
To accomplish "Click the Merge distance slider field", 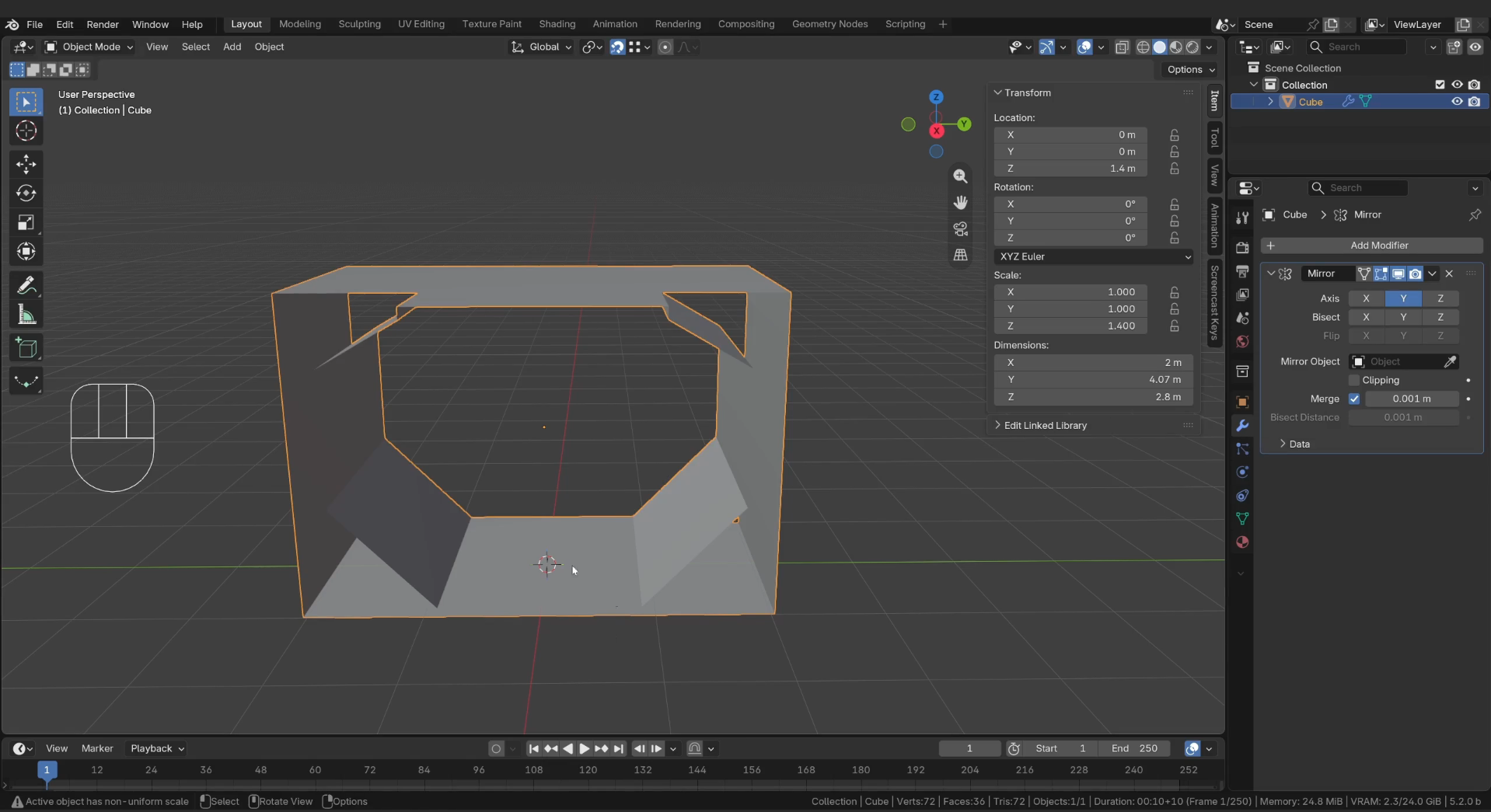I will 1411,399.
